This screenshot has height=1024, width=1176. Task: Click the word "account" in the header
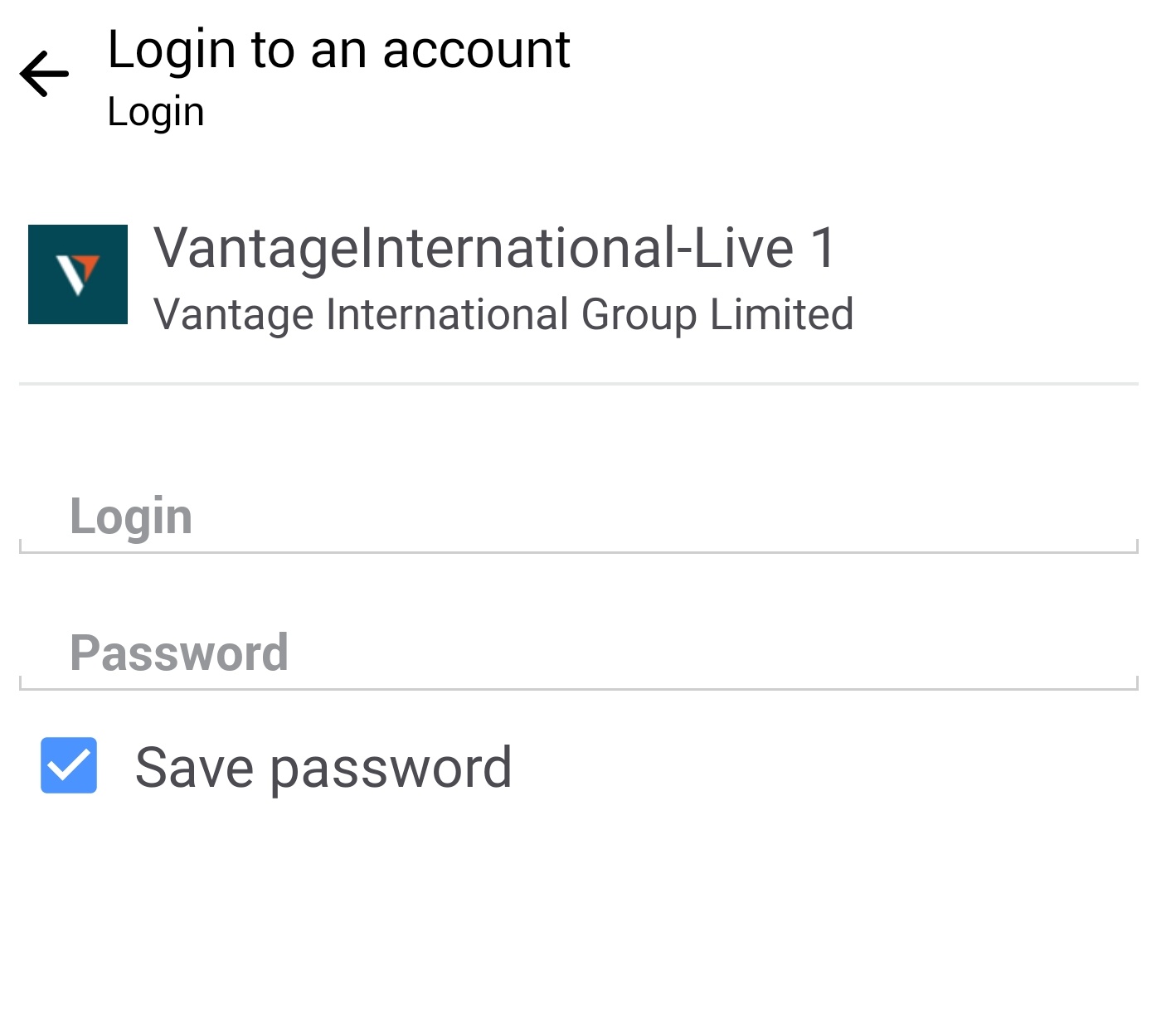[476, 50]
